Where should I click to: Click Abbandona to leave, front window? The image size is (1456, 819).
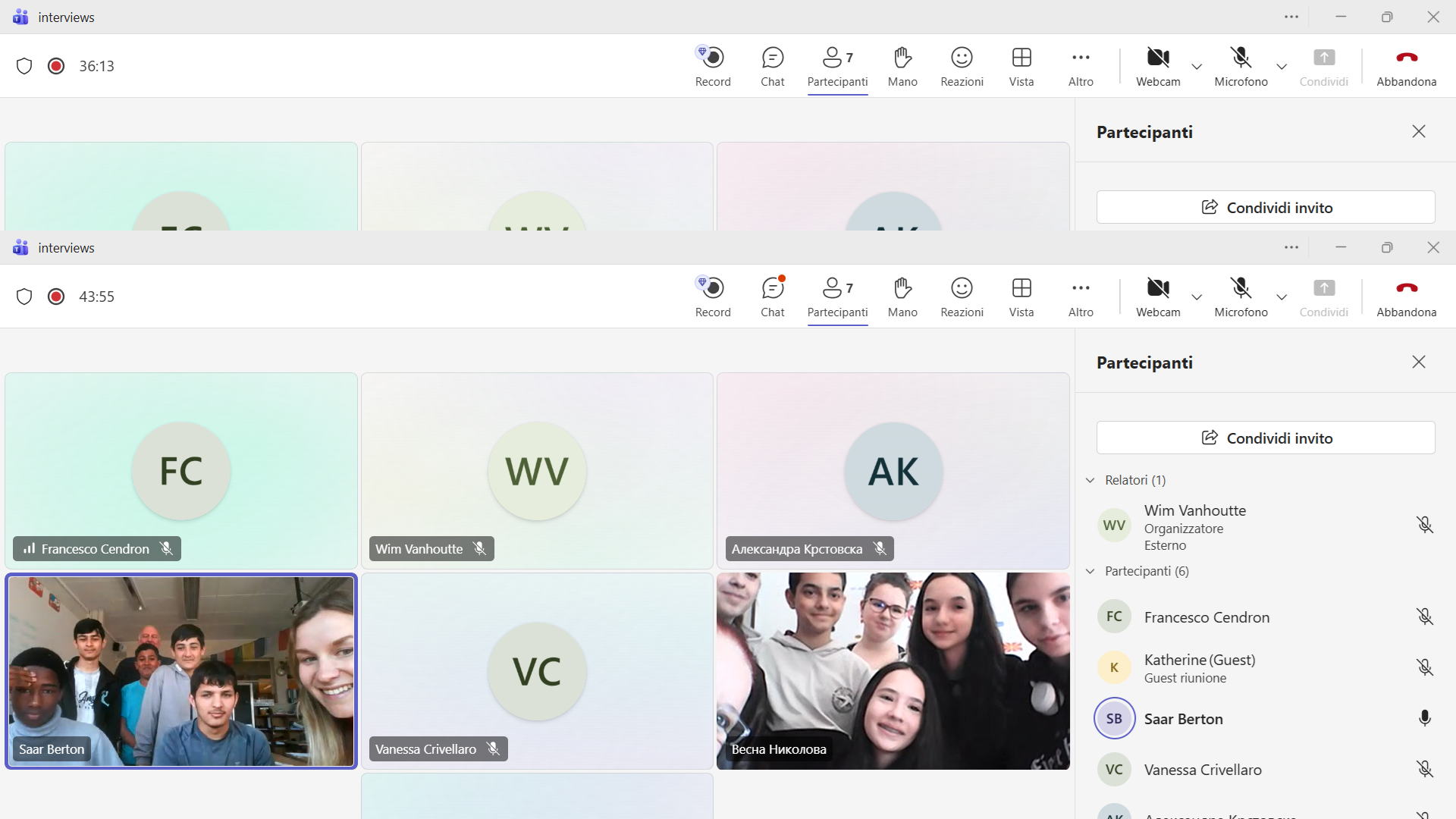coord(1407,297)
